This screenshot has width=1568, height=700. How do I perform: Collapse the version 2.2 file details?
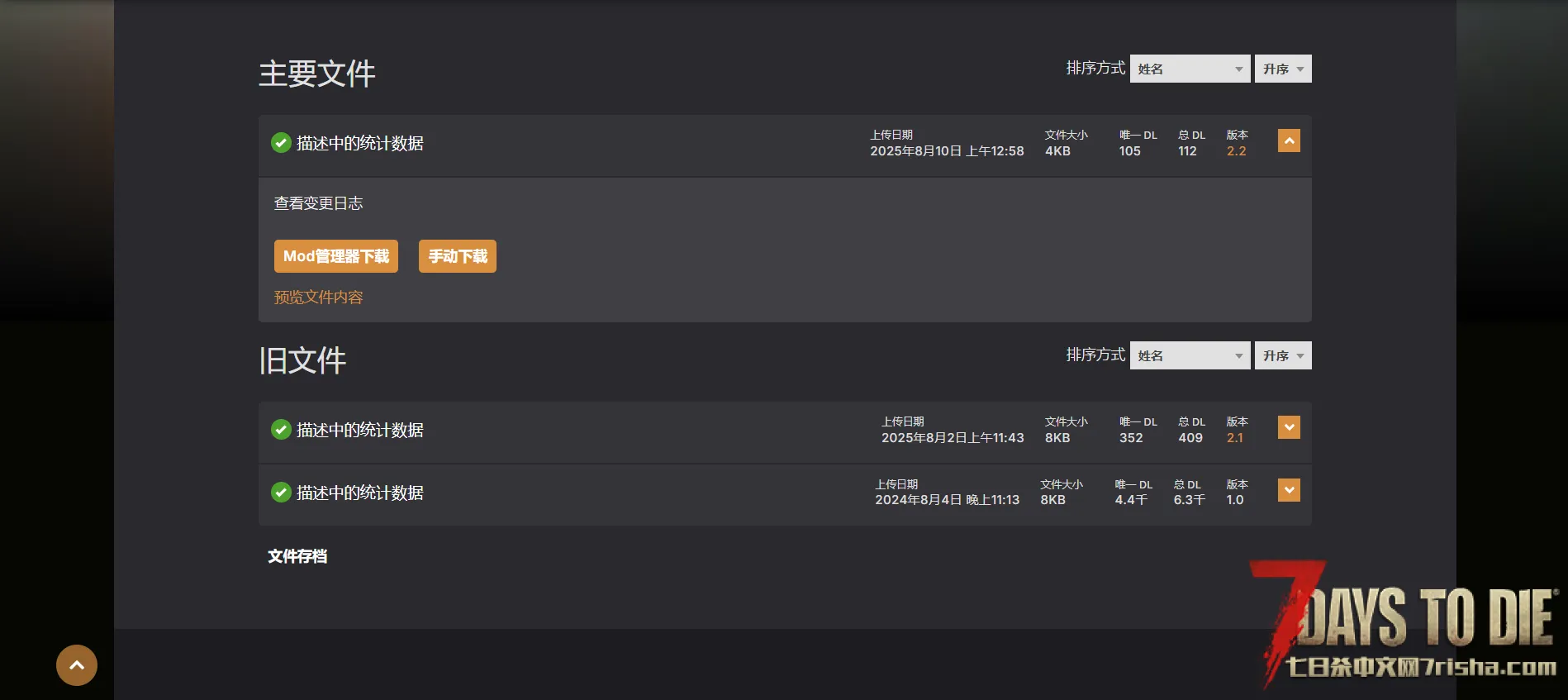coord(1289,140)
